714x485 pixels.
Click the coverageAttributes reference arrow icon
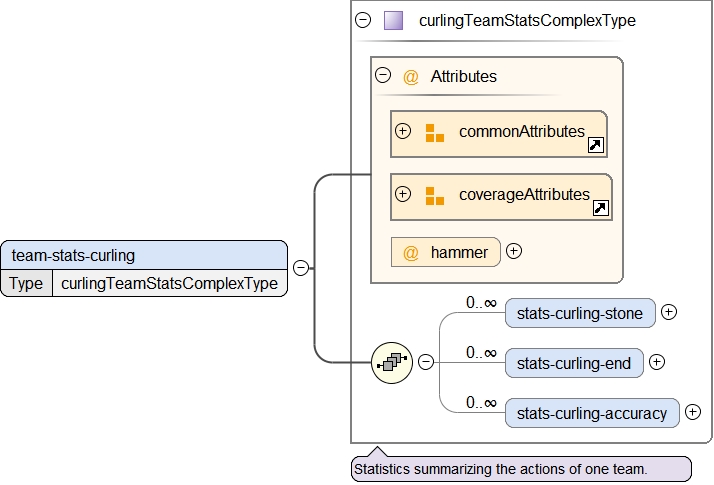[601, 208]
